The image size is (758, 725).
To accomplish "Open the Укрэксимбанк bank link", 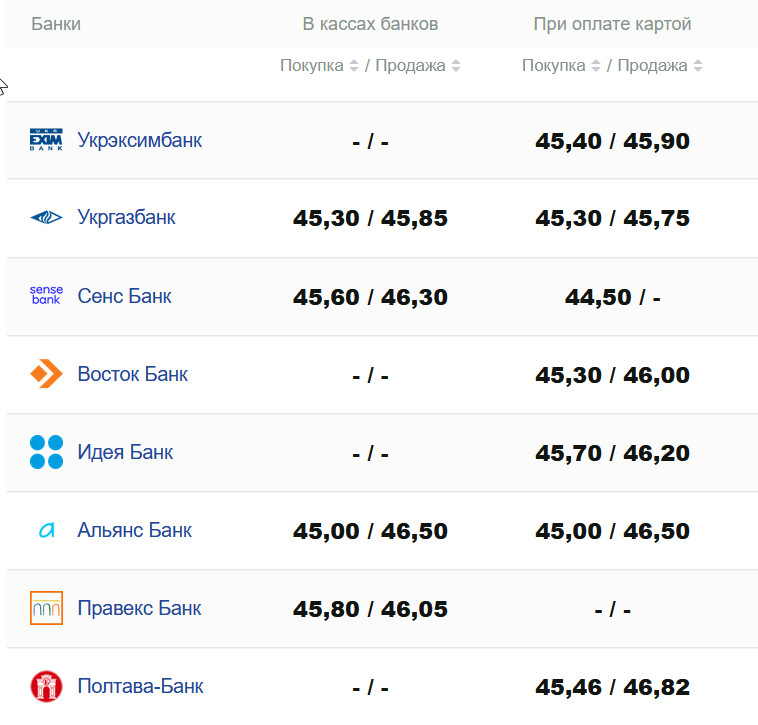I will click(140, 140).
